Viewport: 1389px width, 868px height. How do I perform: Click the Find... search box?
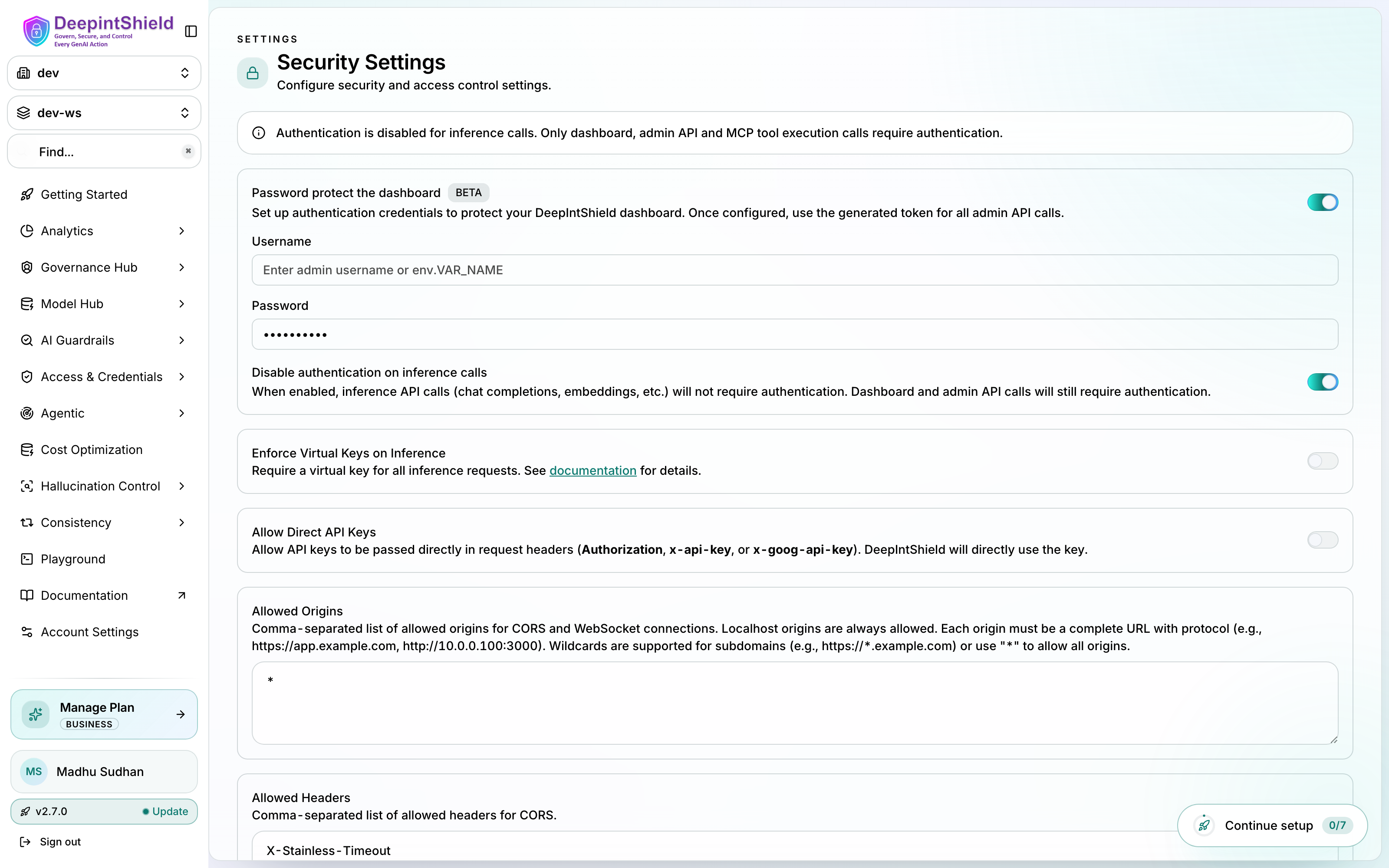pyautogui.click(x=104, y=151)
